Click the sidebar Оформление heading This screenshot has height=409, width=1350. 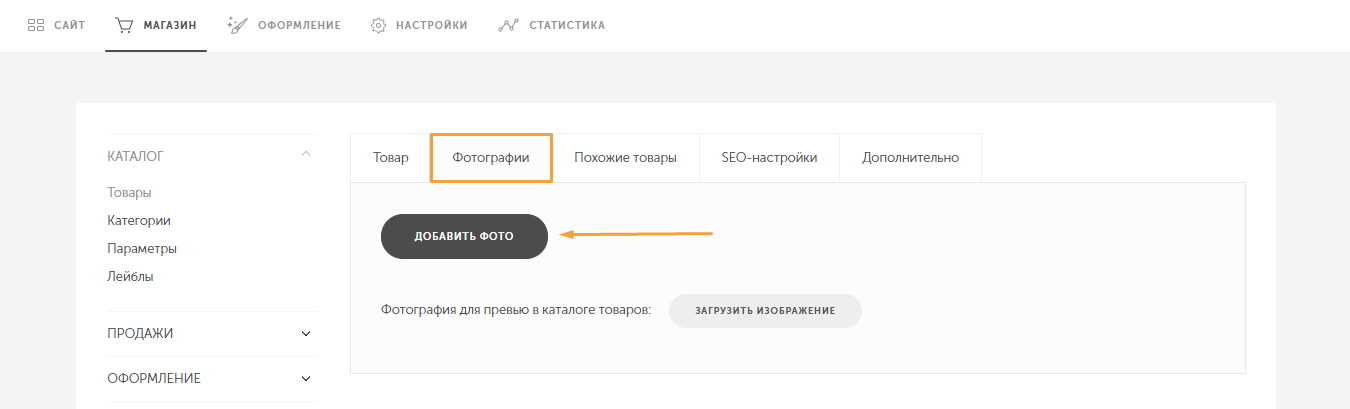click(154, 379)
